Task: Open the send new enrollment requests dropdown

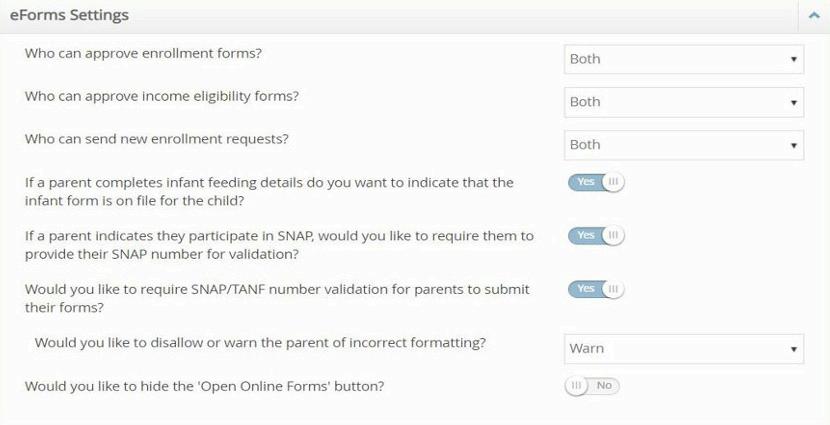Action: (x=684, y=145)
